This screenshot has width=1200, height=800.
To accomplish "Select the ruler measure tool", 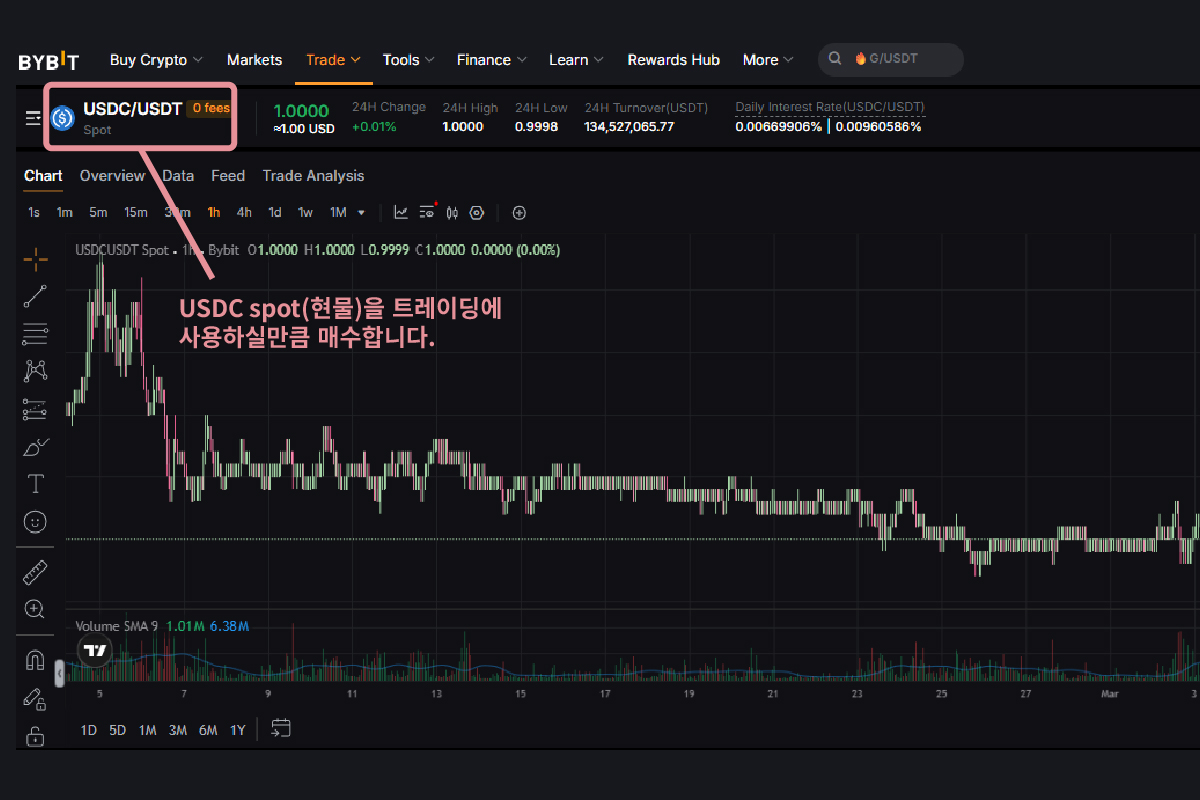I will [36, 572].
